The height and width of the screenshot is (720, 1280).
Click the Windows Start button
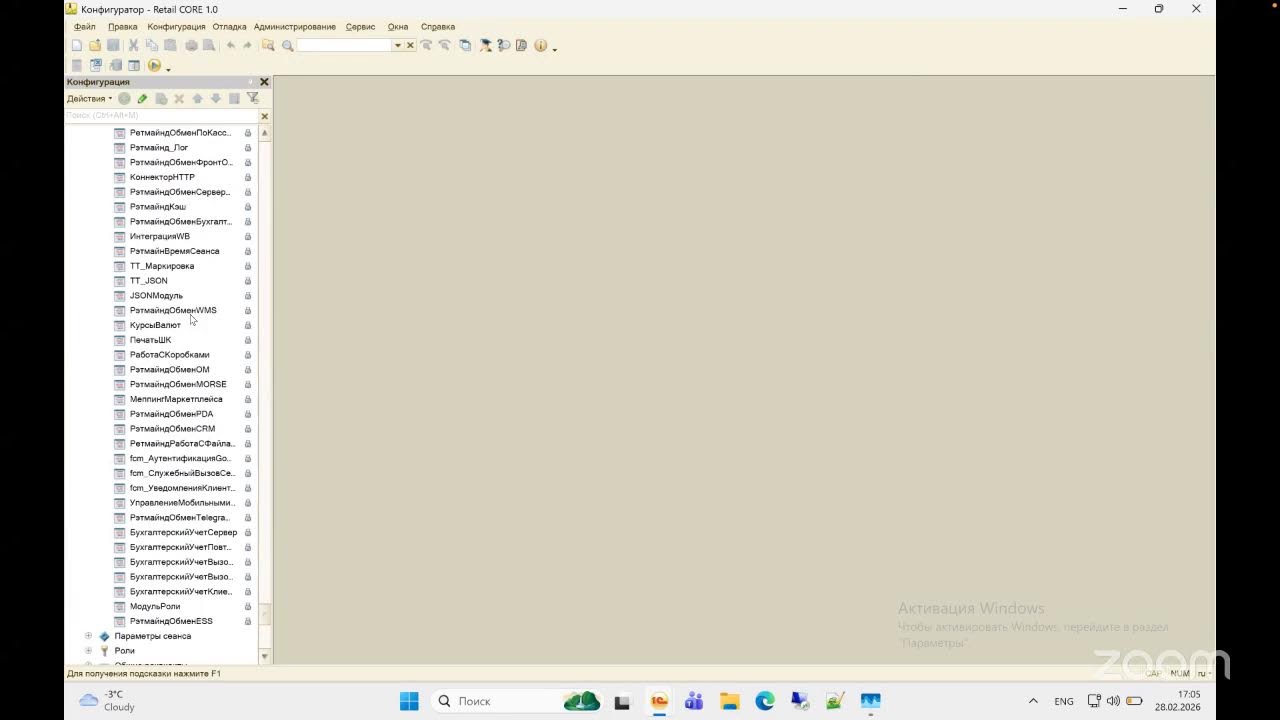tap(409, 701)
